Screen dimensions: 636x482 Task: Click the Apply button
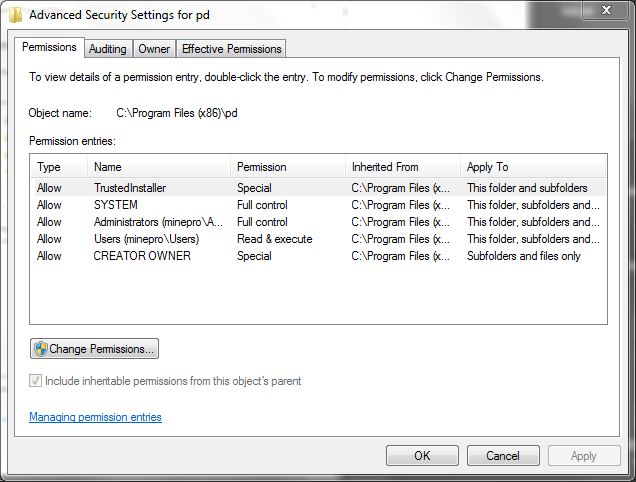[x=584, y=456]
